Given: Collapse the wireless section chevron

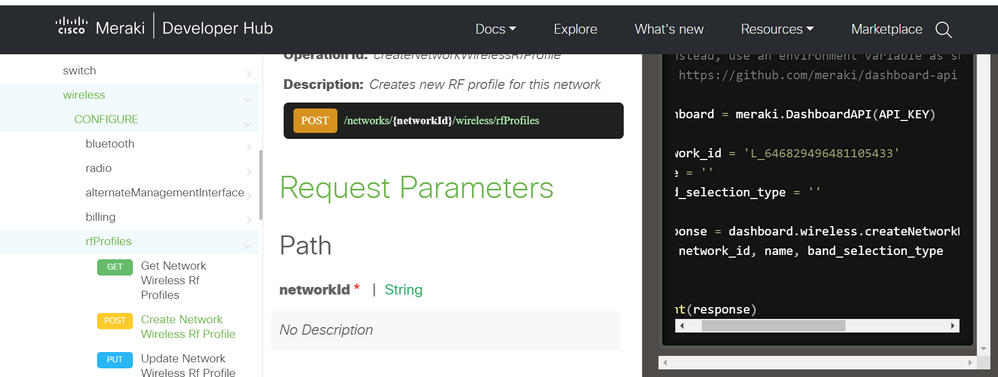Looking at the screenshot, I should [247, 99].
